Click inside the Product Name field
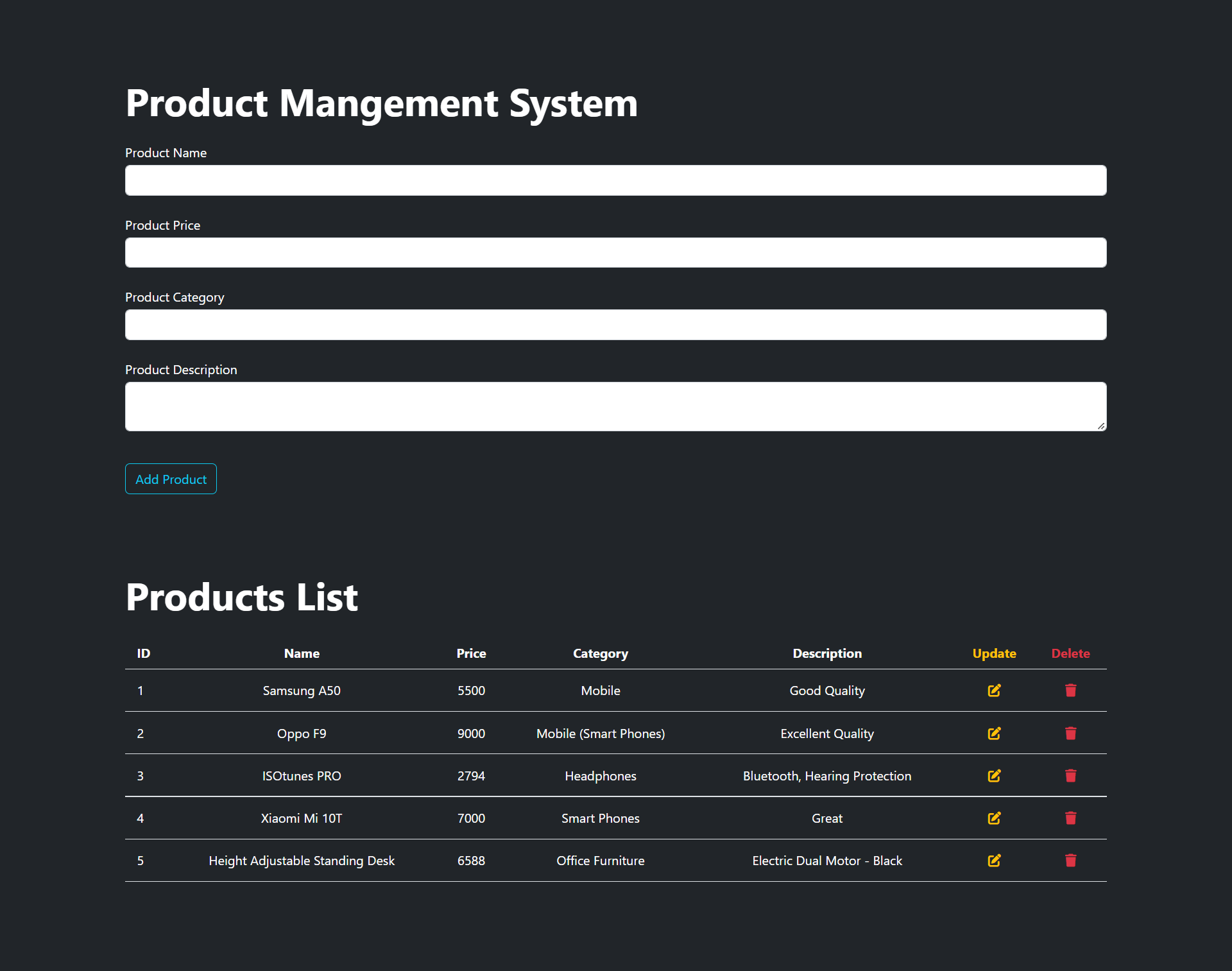1232x971 pixels. coord(615,180)
